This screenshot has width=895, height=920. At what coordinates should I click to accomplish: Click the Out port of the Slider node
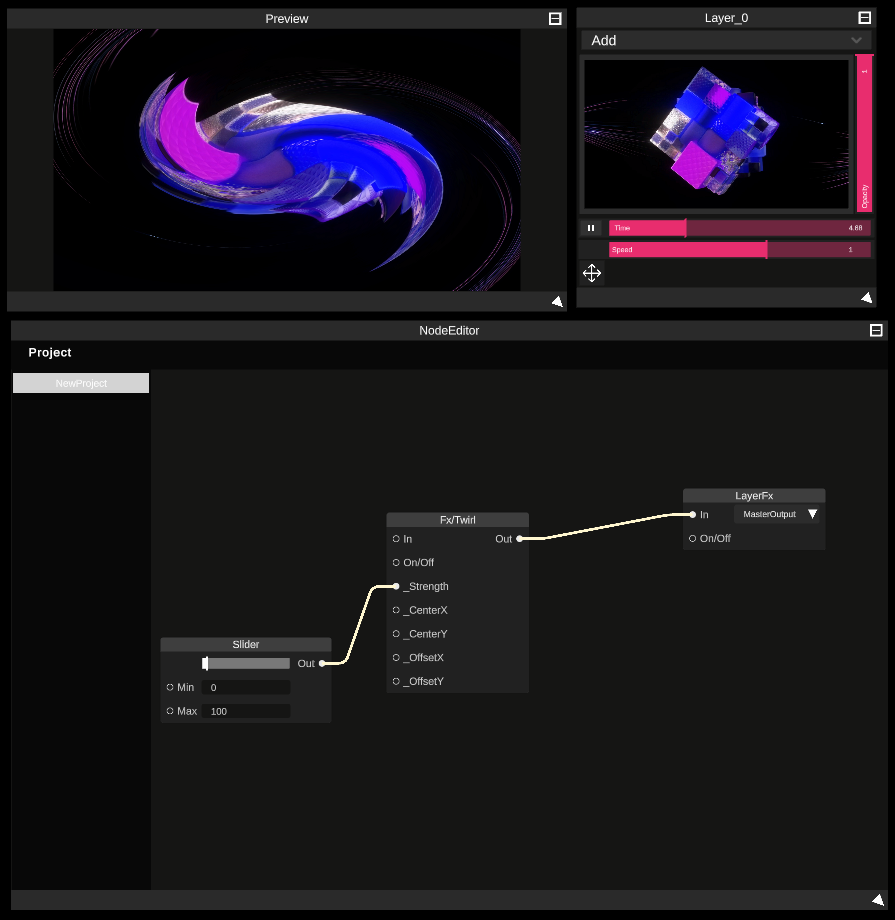(324, 663)
